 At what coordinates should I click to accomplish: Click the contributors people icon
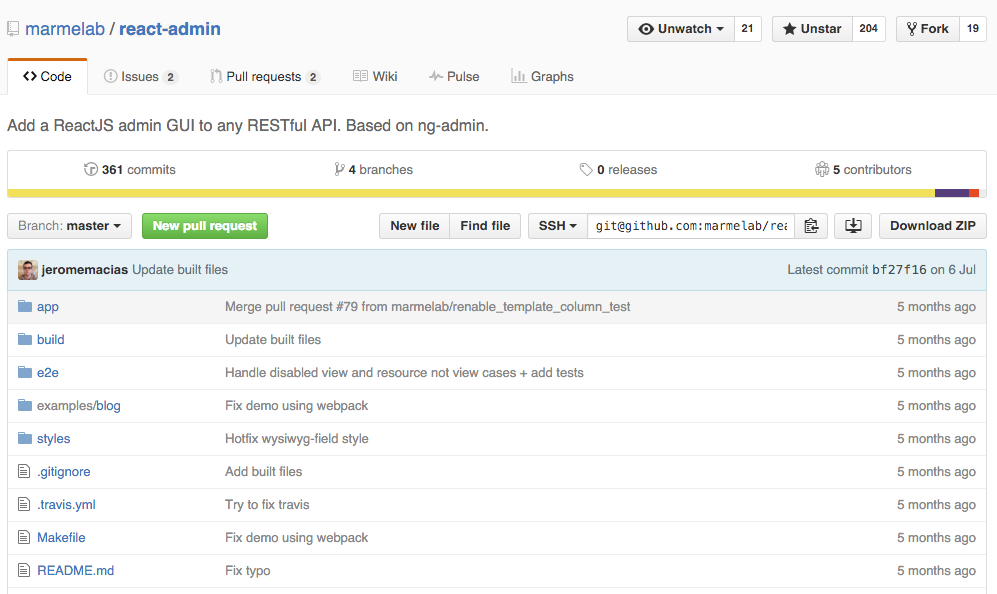[x=822, y=169]
